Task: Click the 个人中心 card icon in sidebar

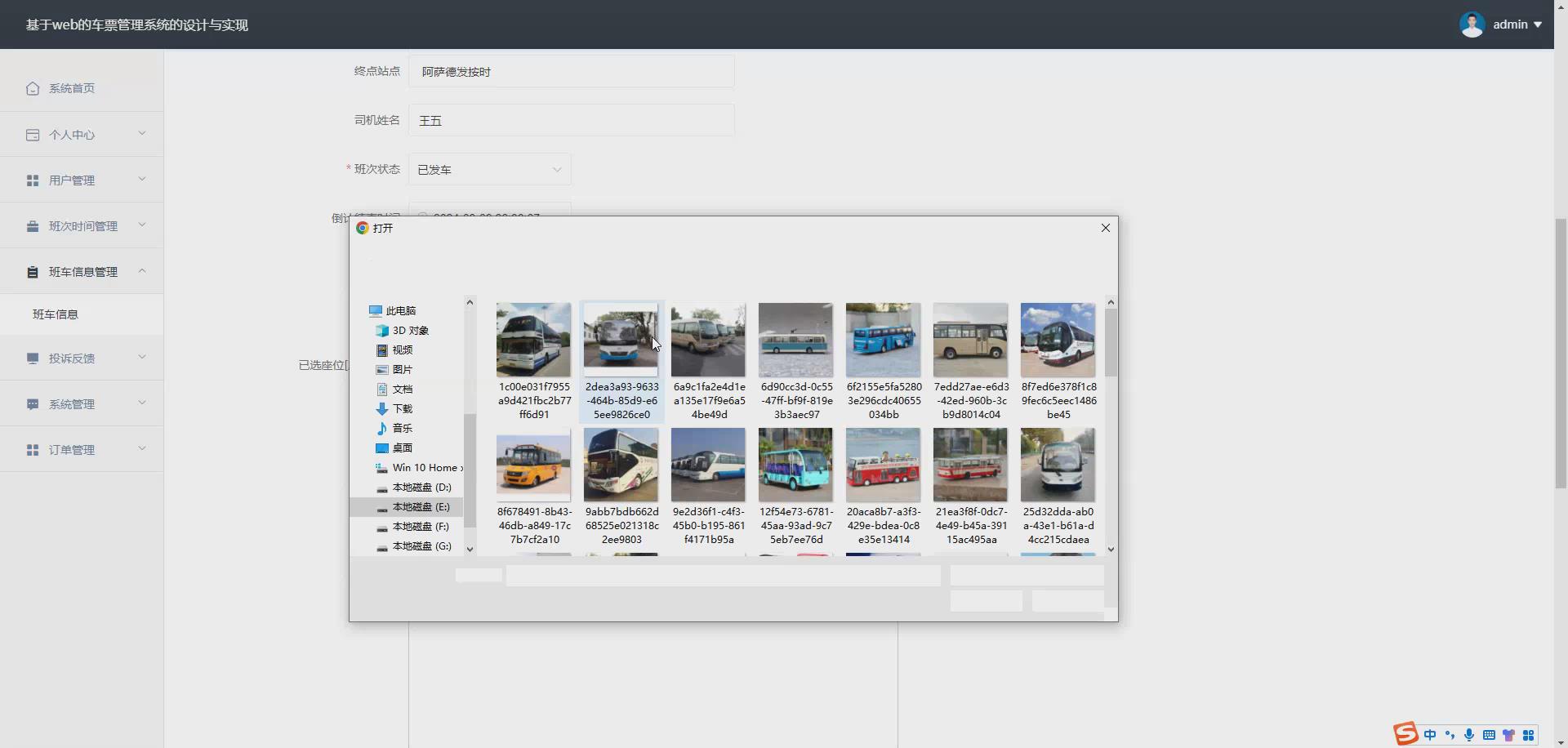Action: tap(33, 135)
